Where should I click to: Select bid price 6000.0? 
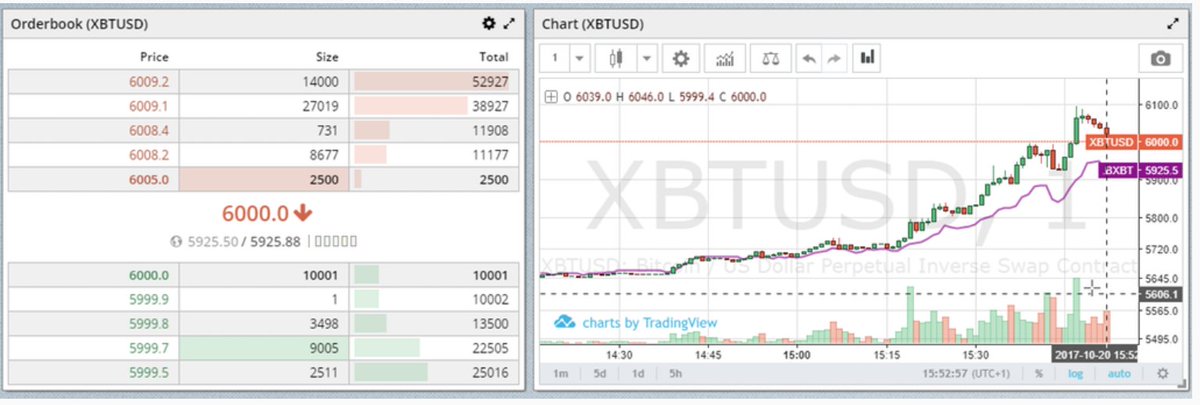tap(148, 275)
